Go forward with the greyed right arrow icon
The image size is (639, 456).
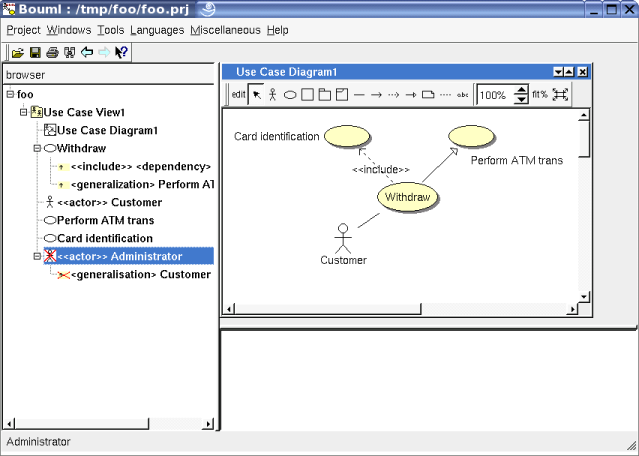(104, 52)
